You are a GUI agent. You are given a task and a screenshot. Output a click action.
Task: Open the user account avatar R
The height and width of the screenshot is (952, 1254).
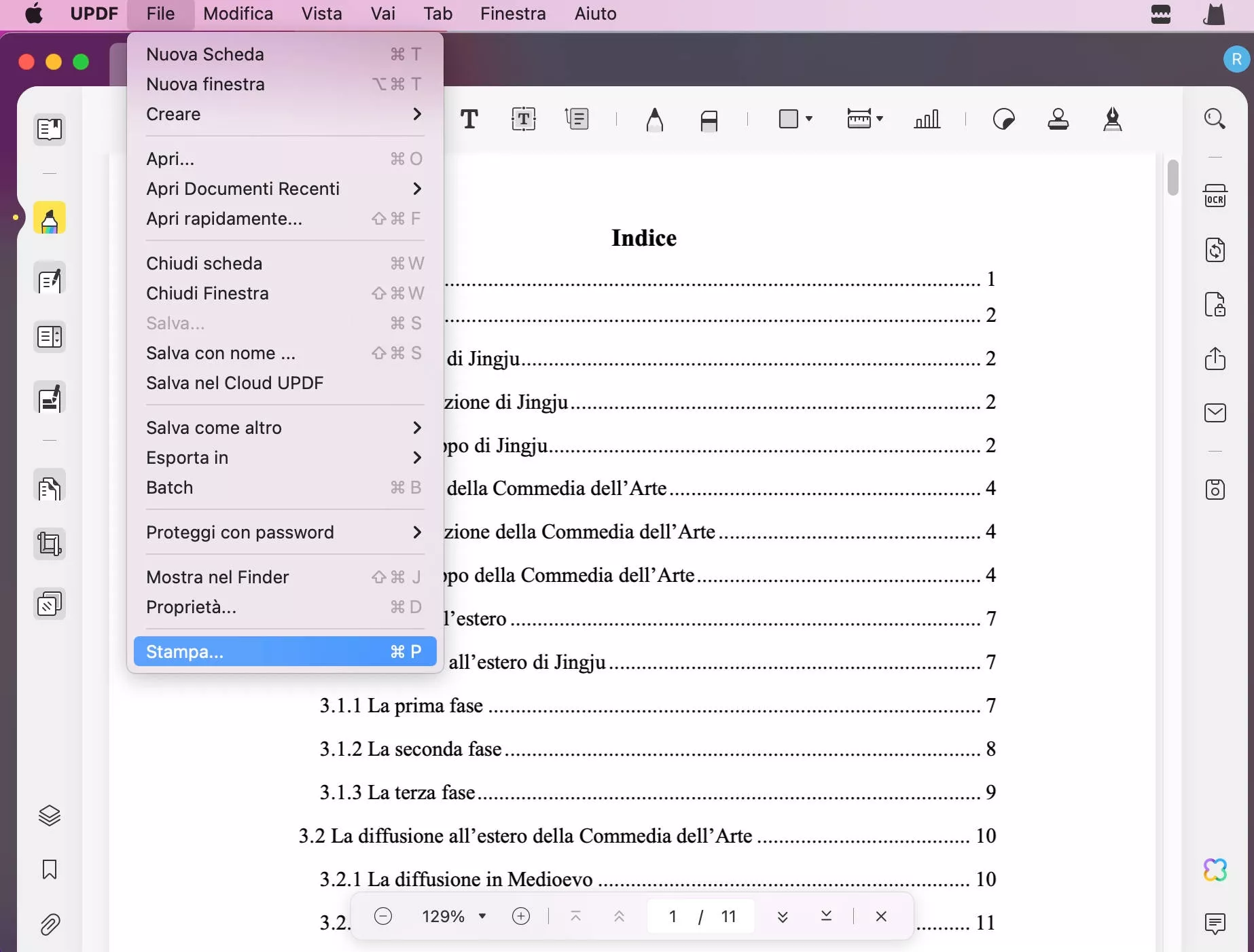[1236, 60]
